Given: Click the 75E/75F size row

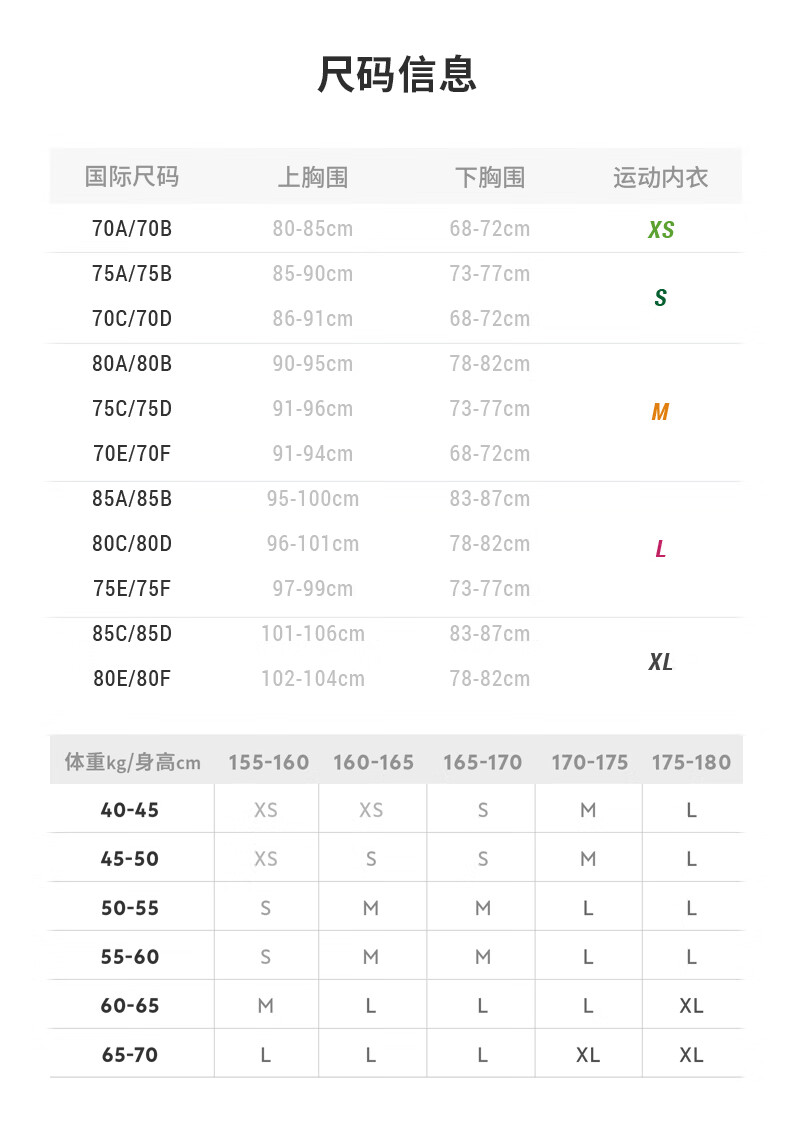Looking at the screenshot, I should [x=395, y=589].
